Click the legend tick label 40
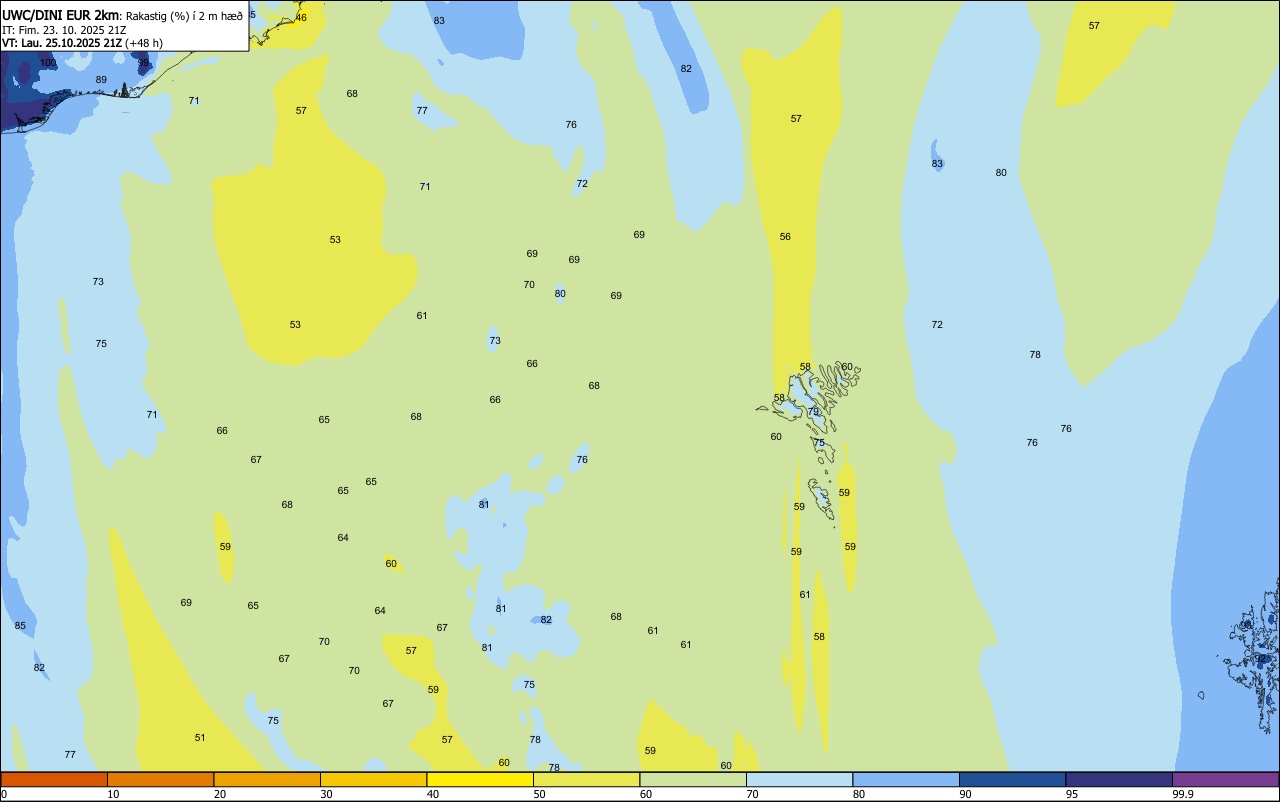This screenshot has width=1280, height=802. (x=433, y=794)
